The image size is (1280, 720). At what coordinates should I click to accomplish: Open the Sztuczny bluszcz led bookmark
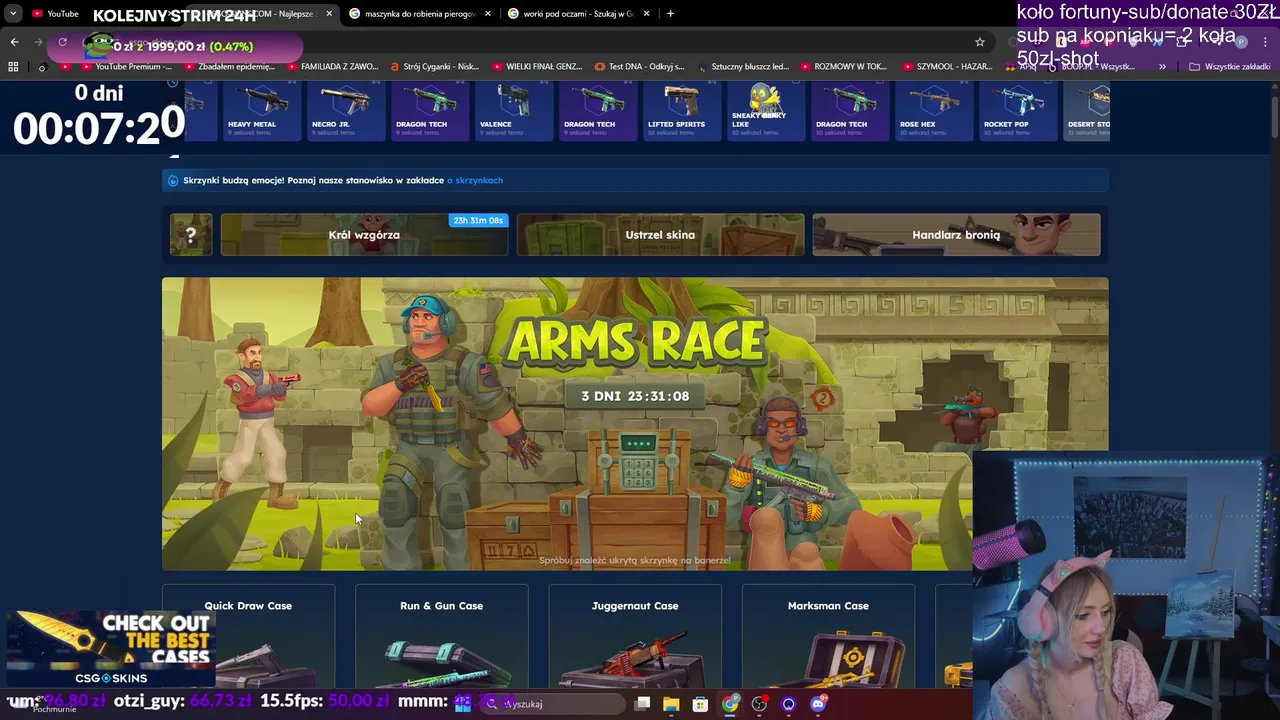point(743,67)
